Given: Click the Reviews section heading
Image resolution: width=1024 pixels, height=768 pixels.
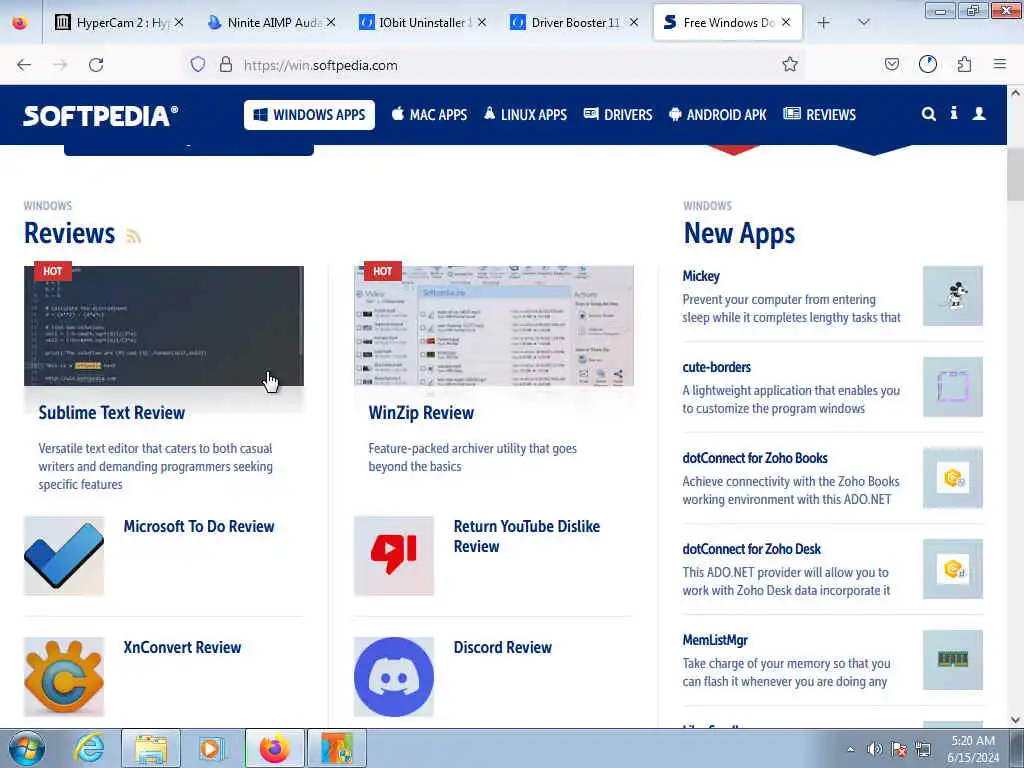Looking at the screenshot, I should (69, 233).
